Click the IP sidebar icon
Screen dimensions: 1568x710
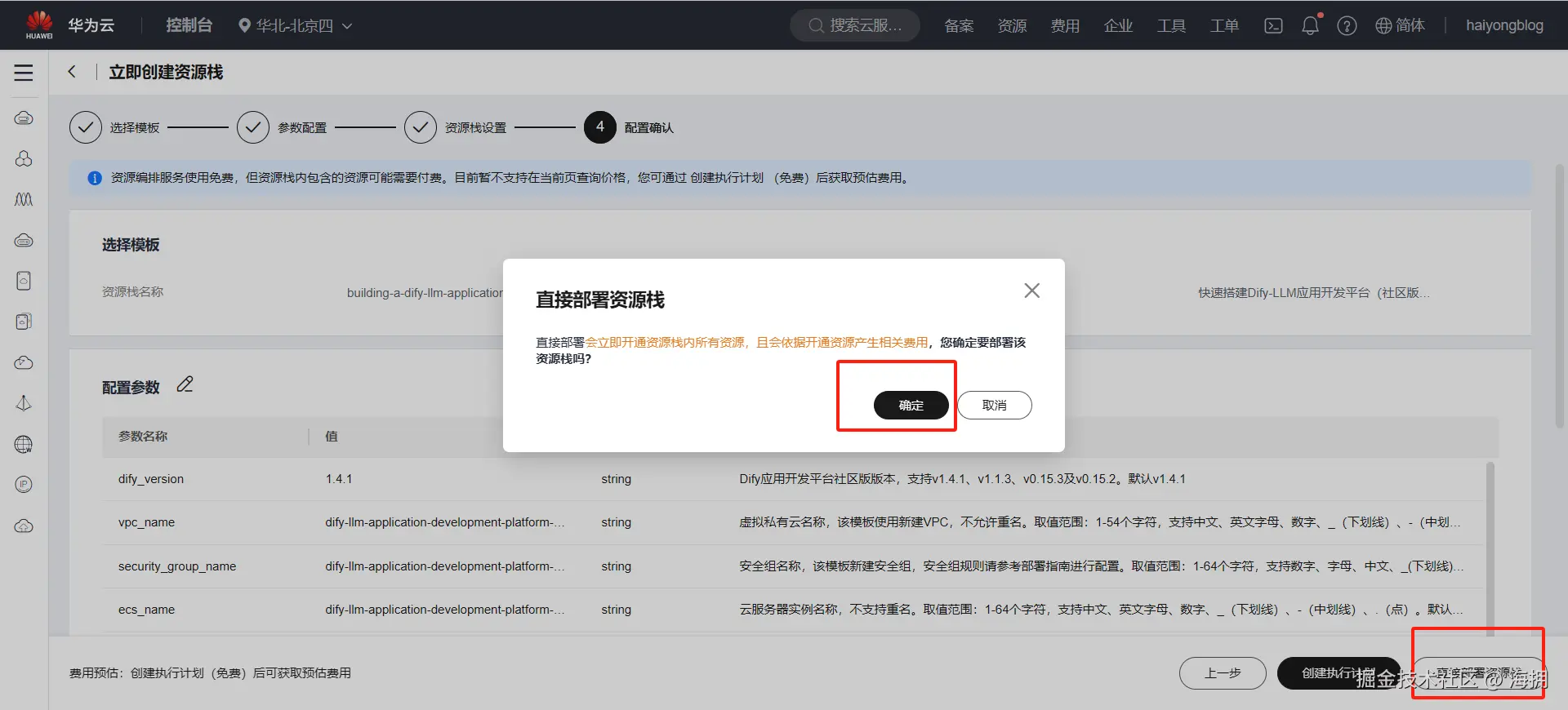click(x=24, y=485)
